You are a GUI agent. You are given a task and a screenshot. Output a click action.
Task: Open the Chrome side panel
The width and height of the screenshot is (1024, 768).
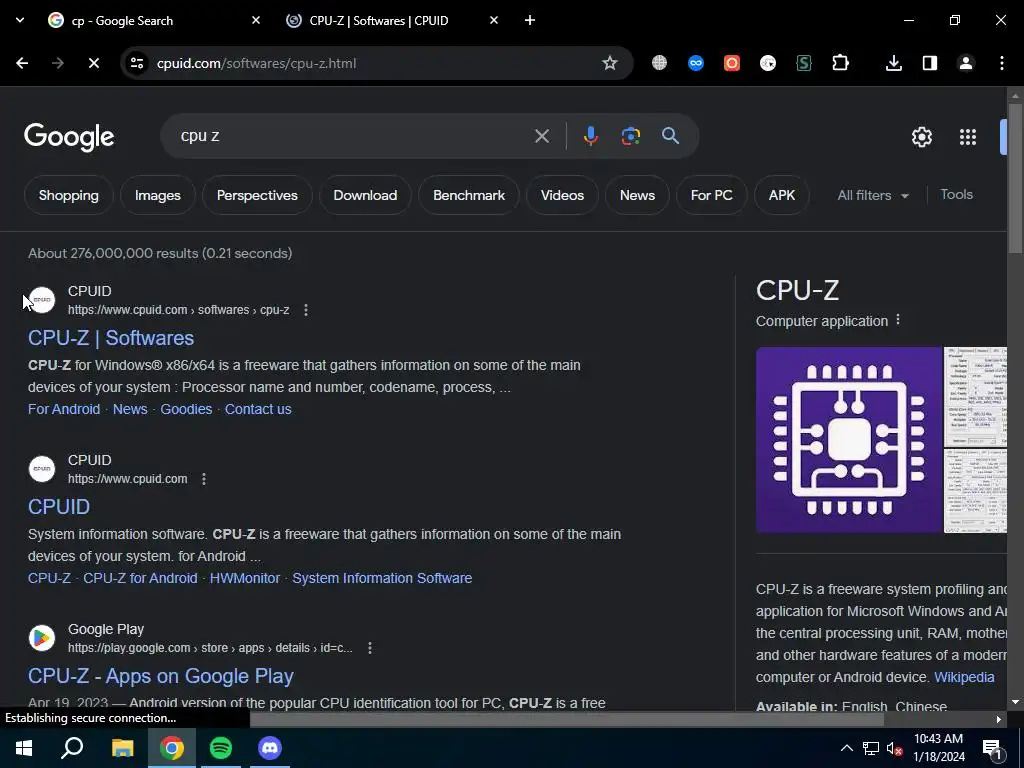click(x=929, y=63)
